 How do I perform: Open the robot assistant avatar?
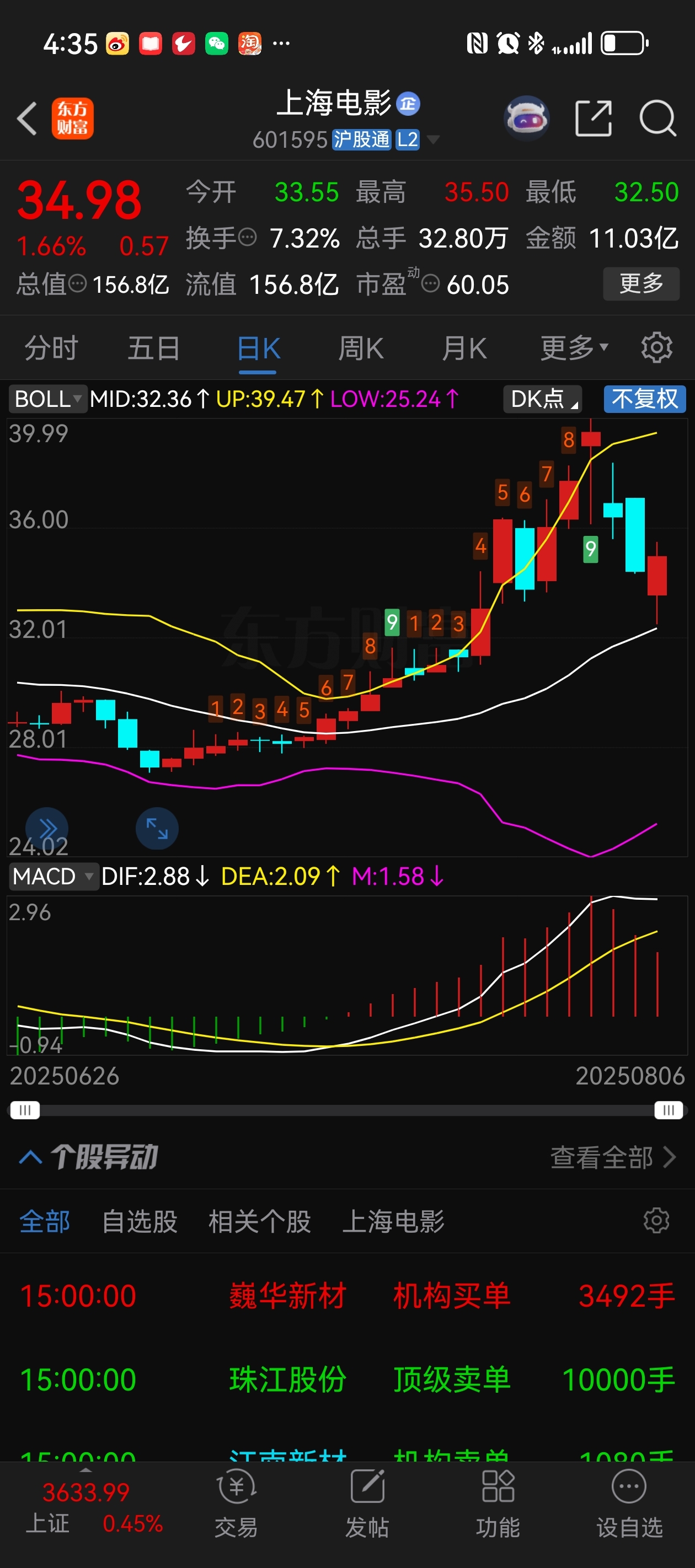pos(527,118)
